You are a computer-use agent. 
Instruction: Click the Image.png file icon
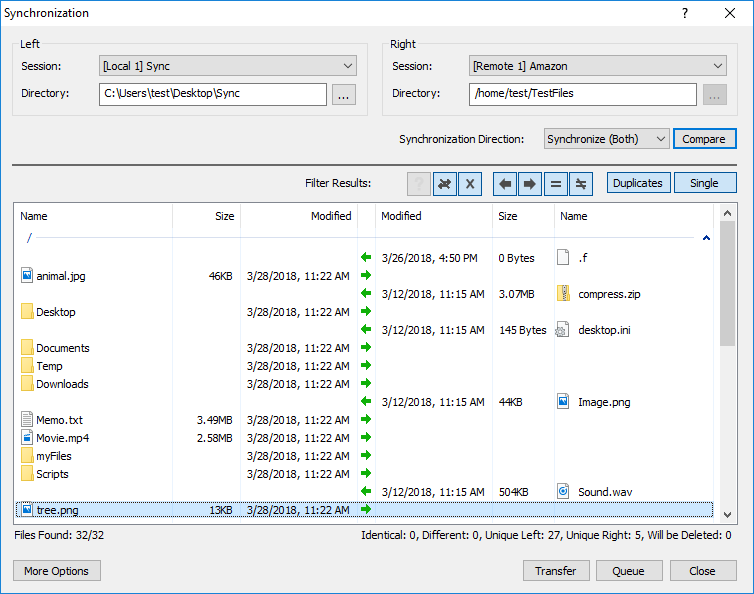(563, 401)
